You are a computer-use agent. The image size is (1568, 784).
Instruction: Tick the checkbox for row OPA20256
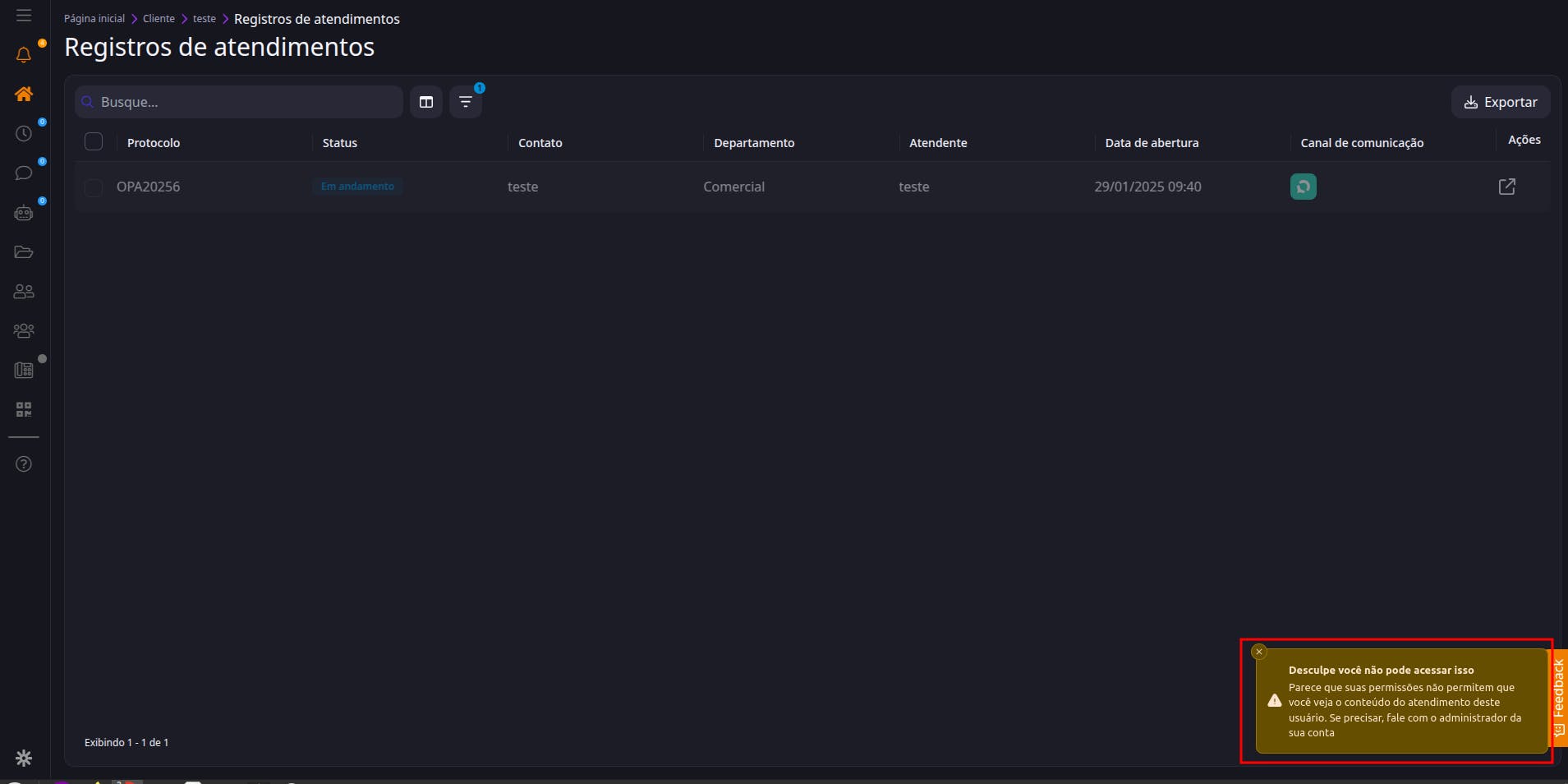point(94,187)
